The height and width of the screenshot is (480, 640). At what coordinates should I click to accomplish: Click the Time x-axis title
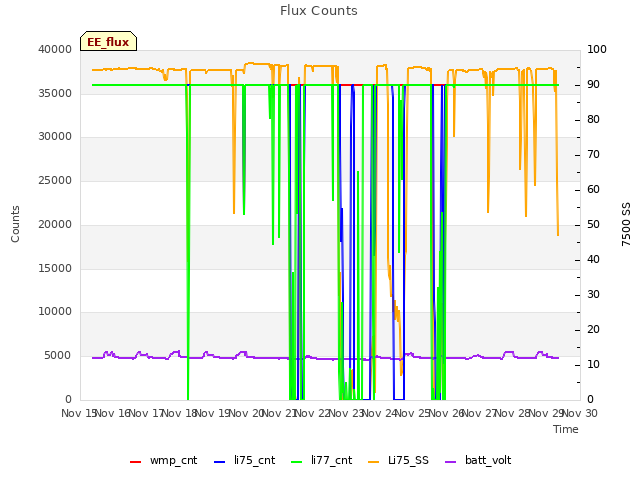[x=566, y=429]
